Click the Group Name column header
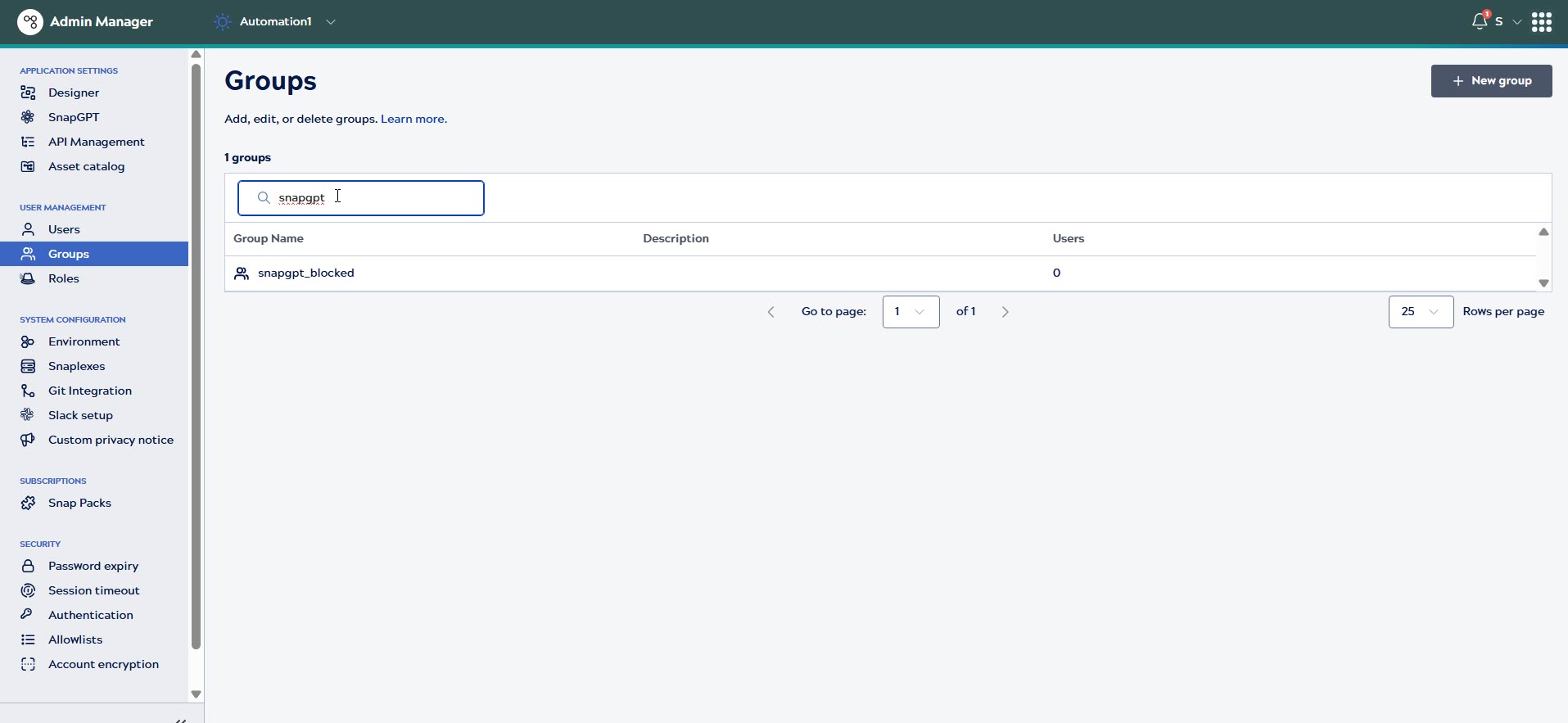The width and height of the screenshot is (1568, 723). tap(269, 238)
